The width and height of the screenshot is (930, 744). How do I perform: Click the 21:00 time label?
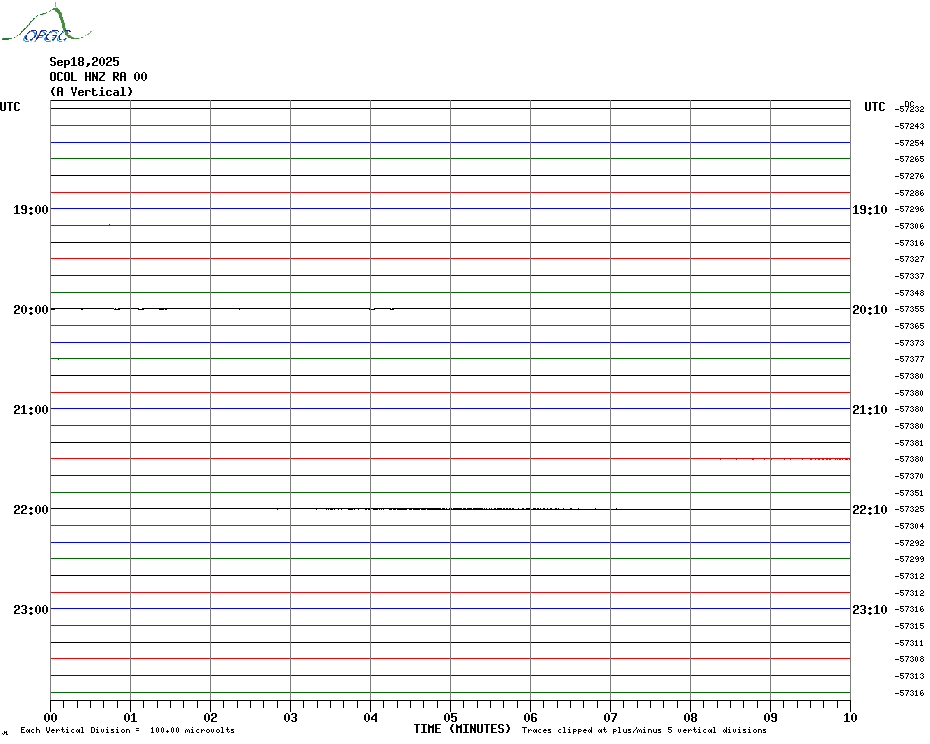coord(31,409)
